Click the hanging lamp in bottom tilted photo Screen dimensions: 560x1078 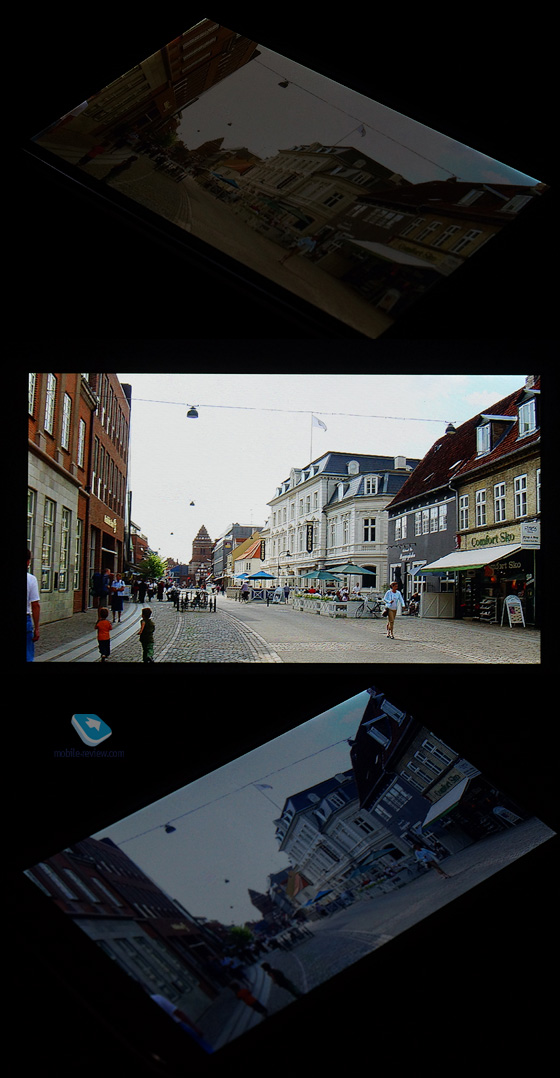(169, 828)
